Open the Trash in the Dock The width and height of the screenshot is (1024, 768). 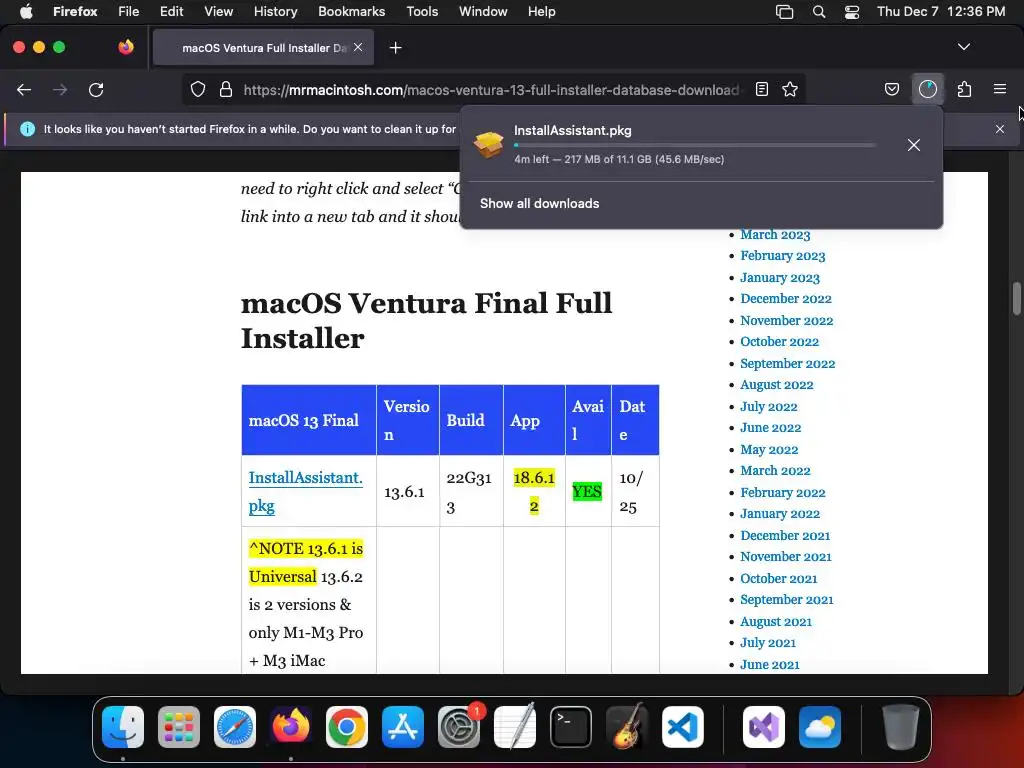pyautogui.click(x=901, y=727)
